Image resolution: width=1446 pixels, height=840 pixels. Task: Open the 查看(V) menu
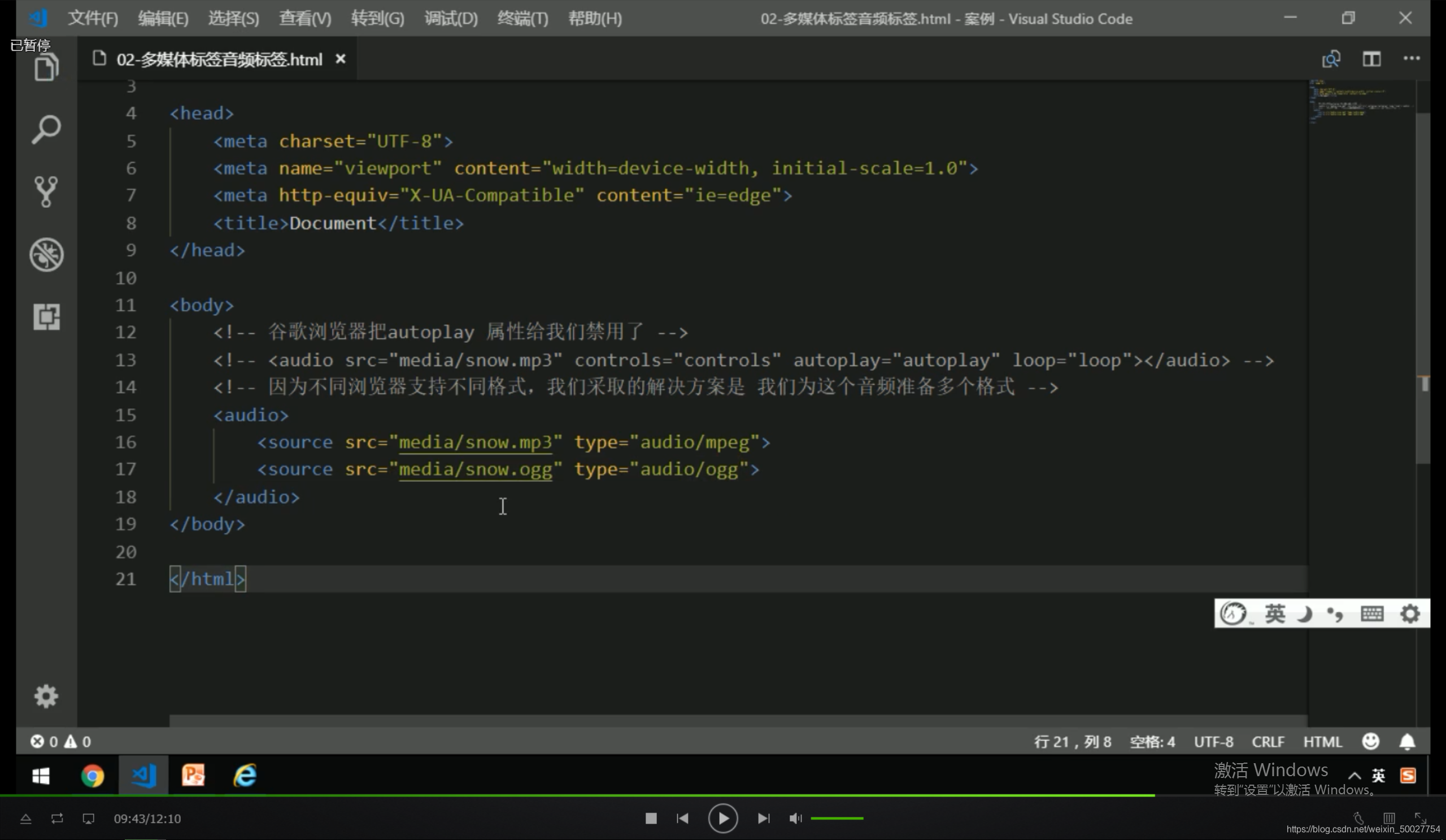pos(305,19)
